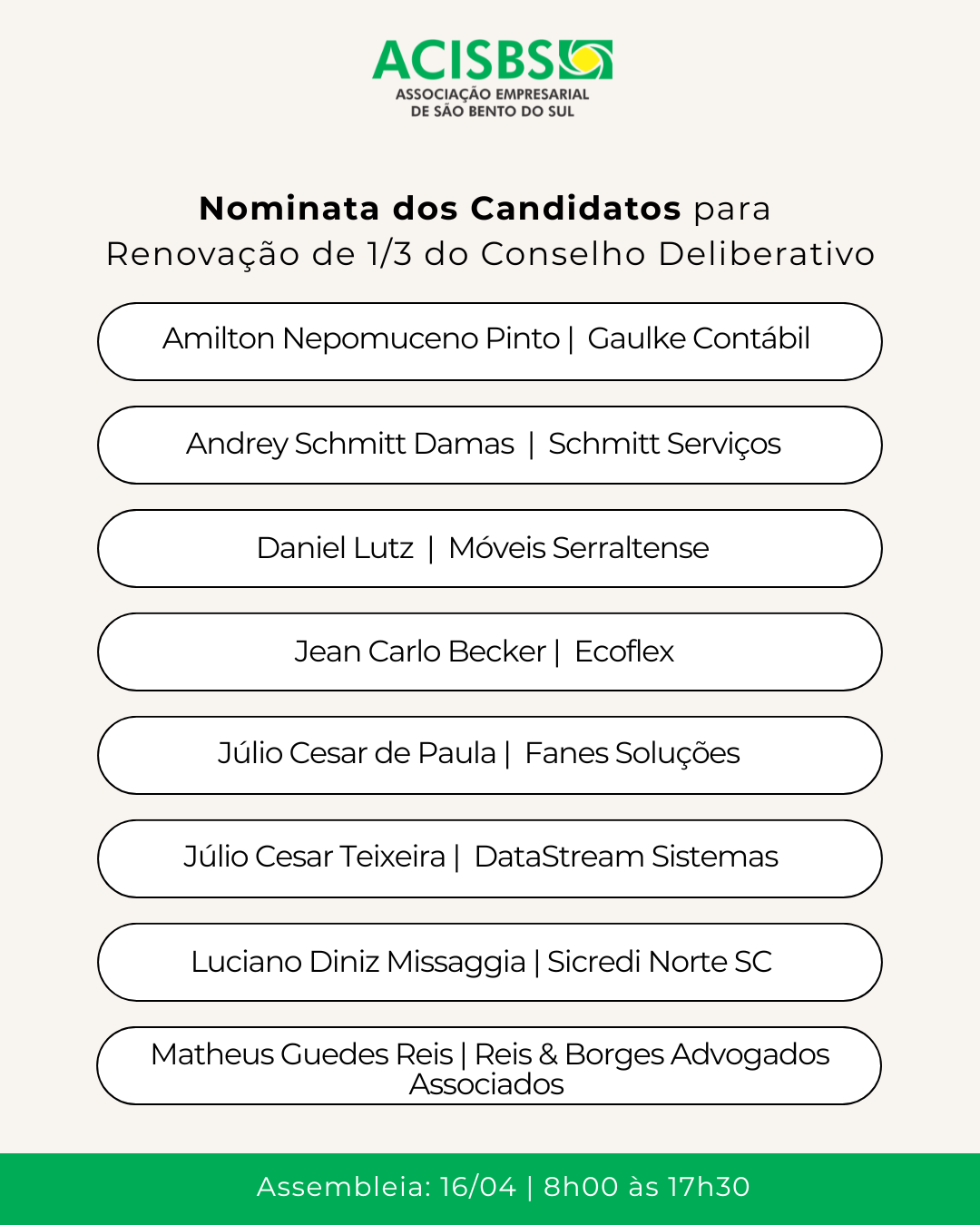Select candidate Júlio Cesar Teixeira
980x1225 pixels.
pos(314,857)
